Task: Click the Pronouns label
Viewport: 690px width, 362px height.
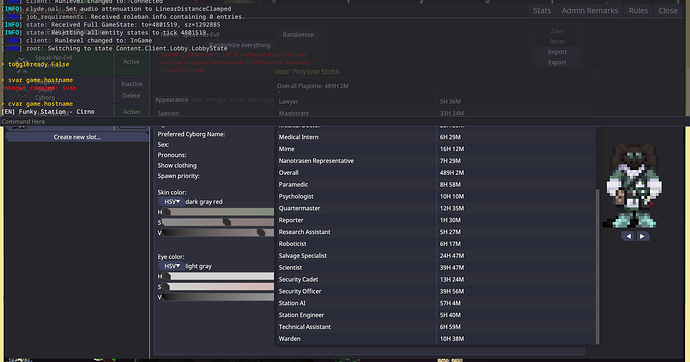Action: (x=172, y=155)
